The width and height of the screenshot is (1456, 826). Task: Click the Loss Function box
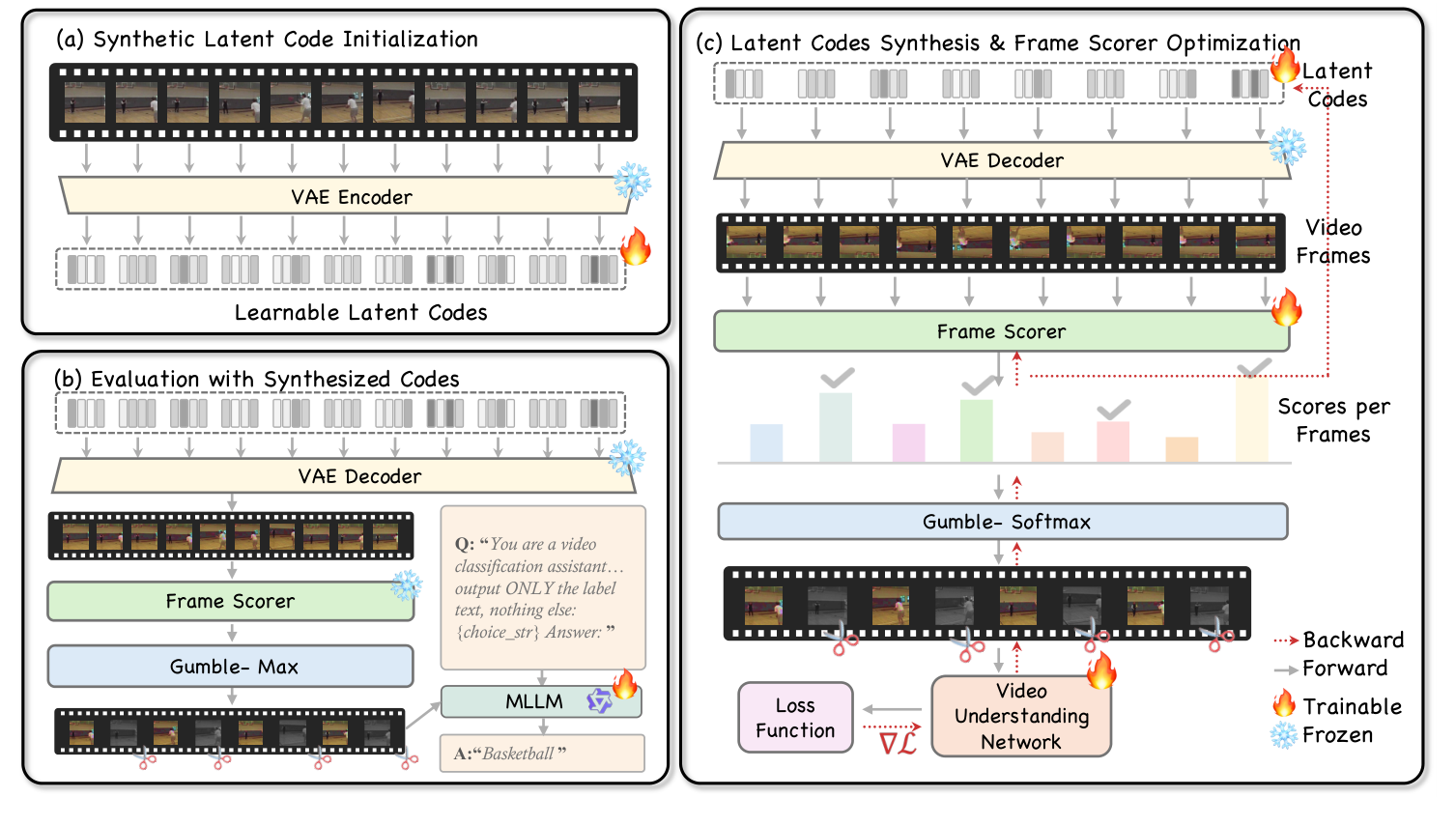coord(795,718)
